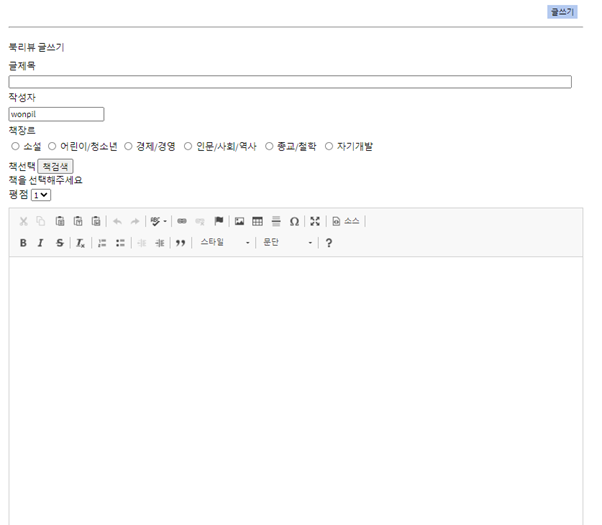Viewport: 602px width, 525px height.
Task: Select the 인문/사회/역사 genre radio button
Action: click(x=188, y=146)
